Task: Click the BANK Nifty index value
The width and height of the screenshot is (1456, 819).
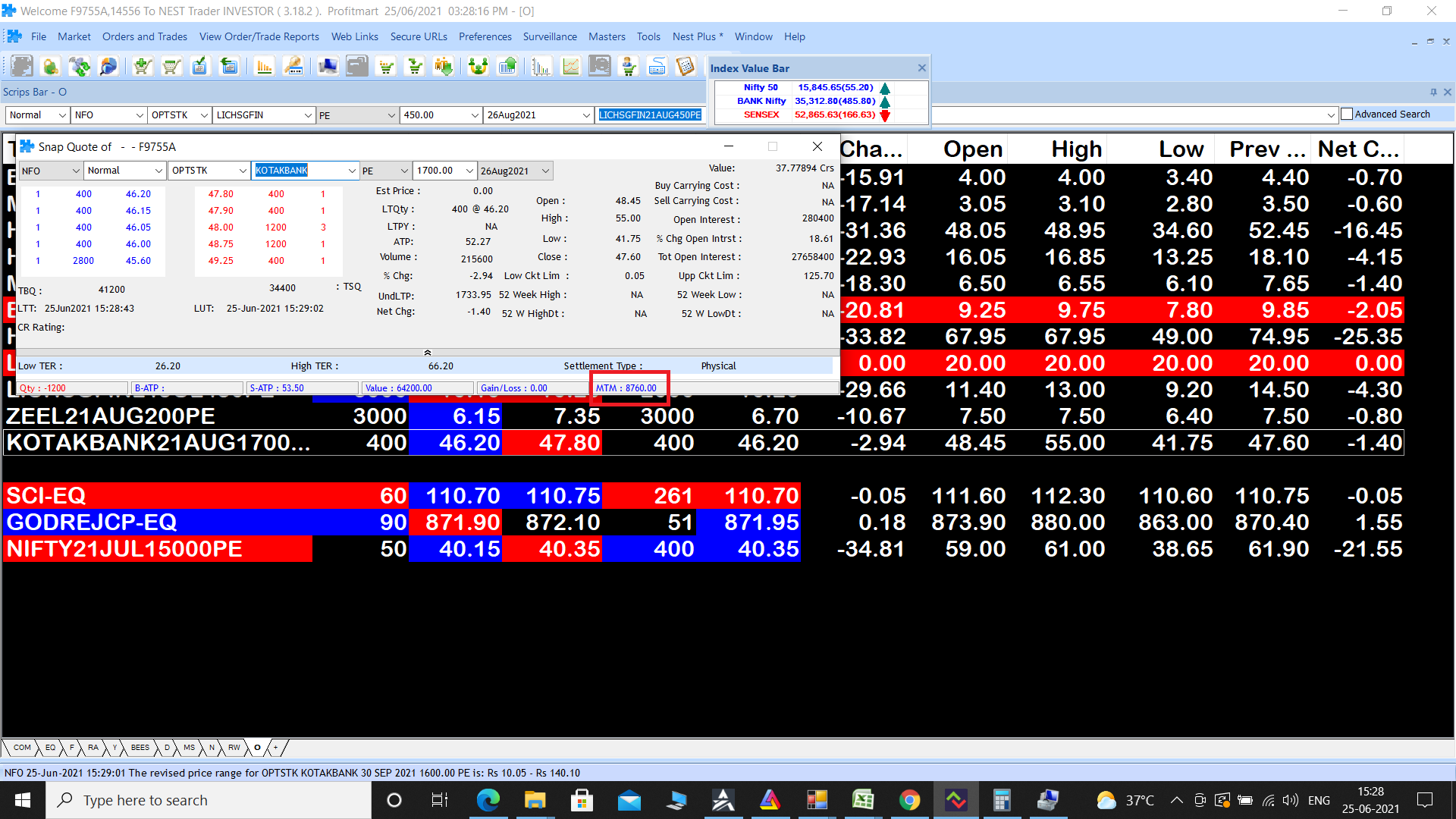Action: [x=834, y=101]
